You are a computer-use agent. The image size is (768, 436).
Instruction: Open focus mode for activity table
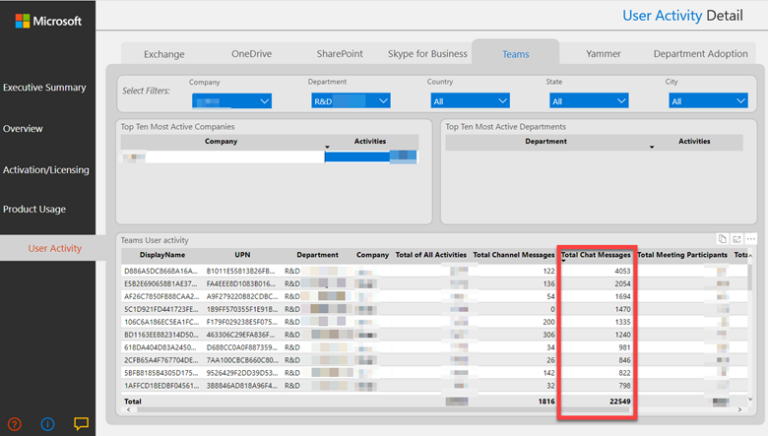737,238
